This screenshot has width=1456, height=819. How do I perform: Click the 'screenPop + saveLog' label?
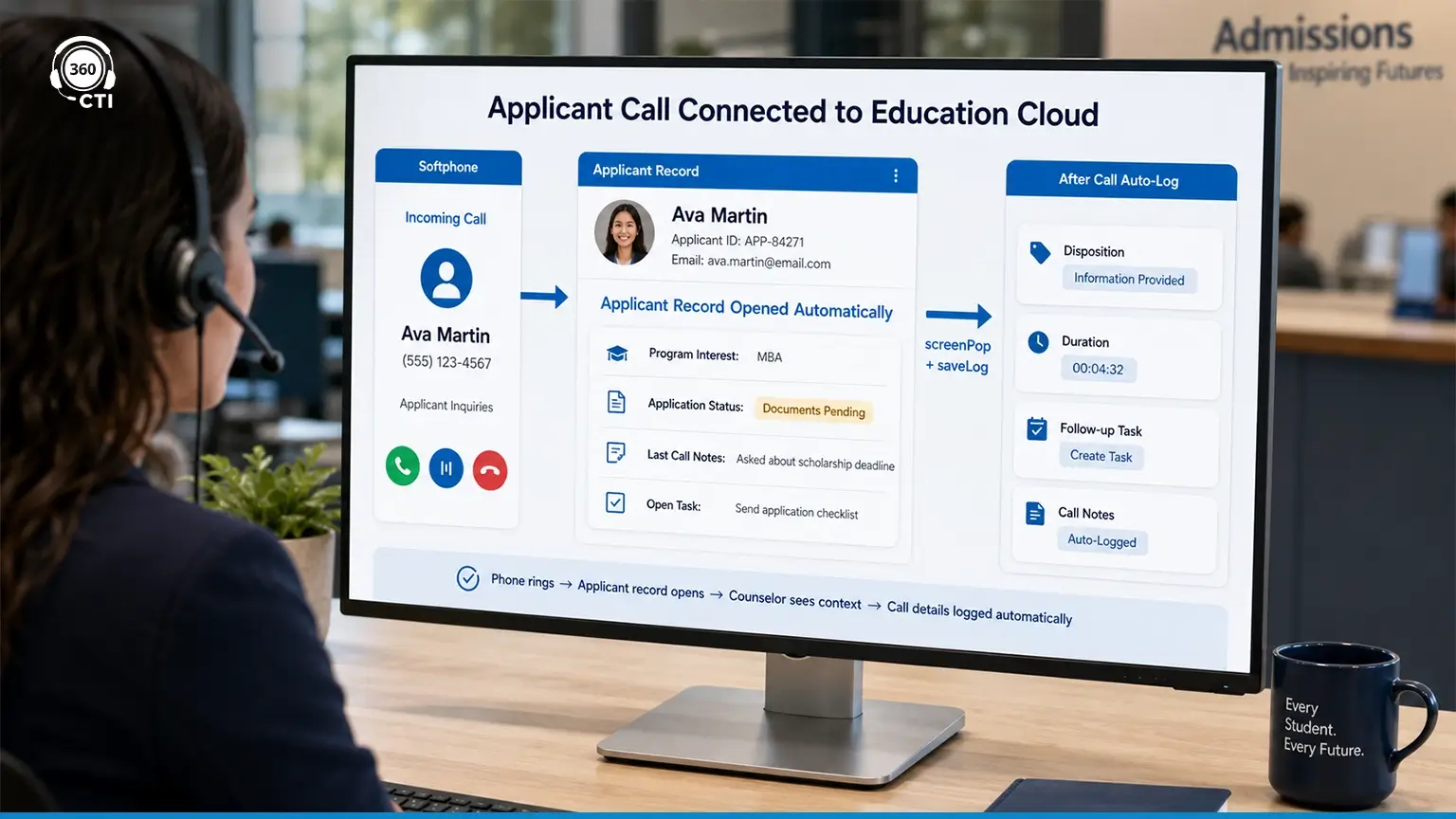pos(957,355)
